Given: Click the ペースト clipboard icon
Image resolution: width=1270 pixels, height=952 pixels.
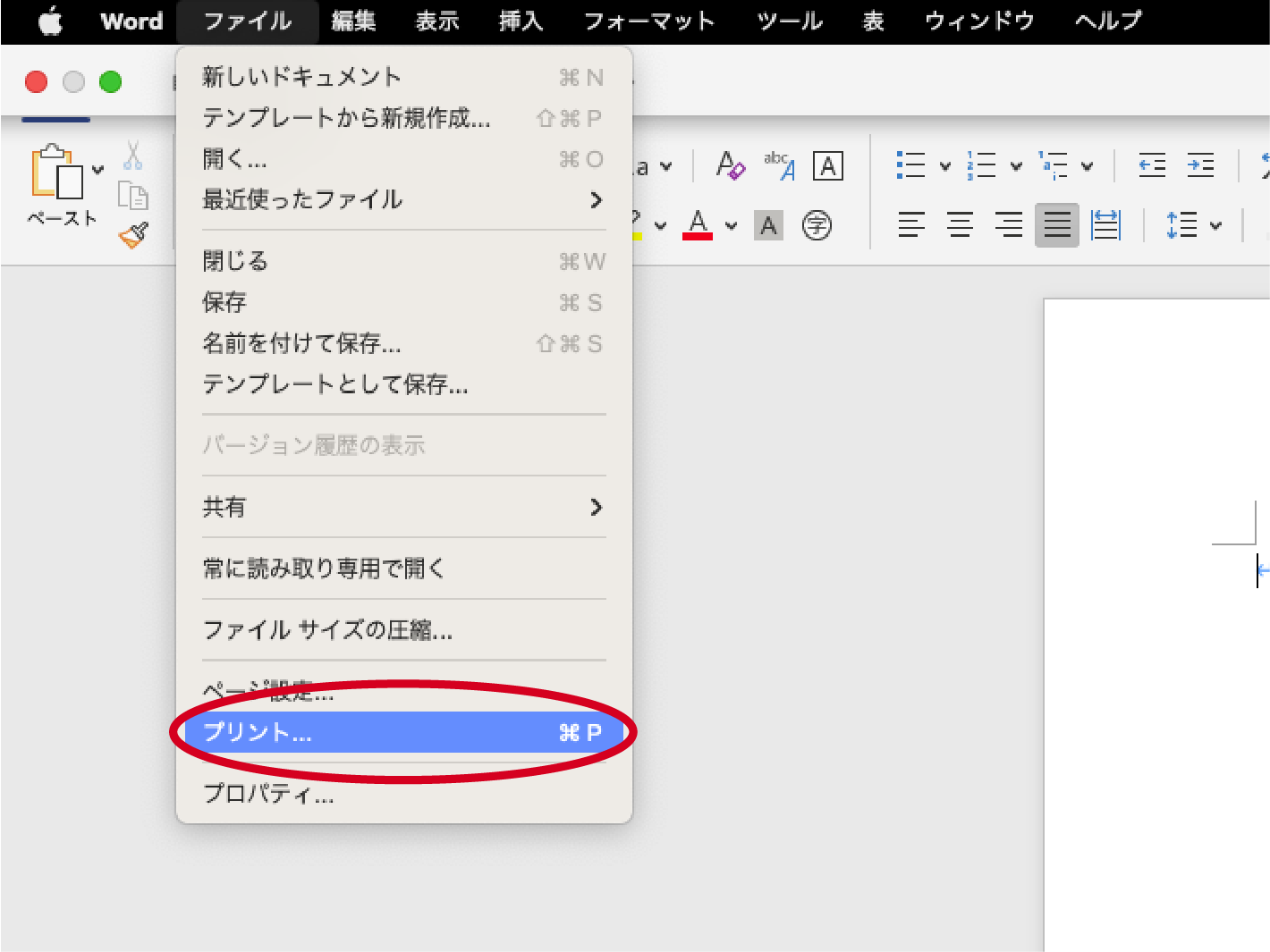Looking at the screenshot, I should (x=57, y=172).
